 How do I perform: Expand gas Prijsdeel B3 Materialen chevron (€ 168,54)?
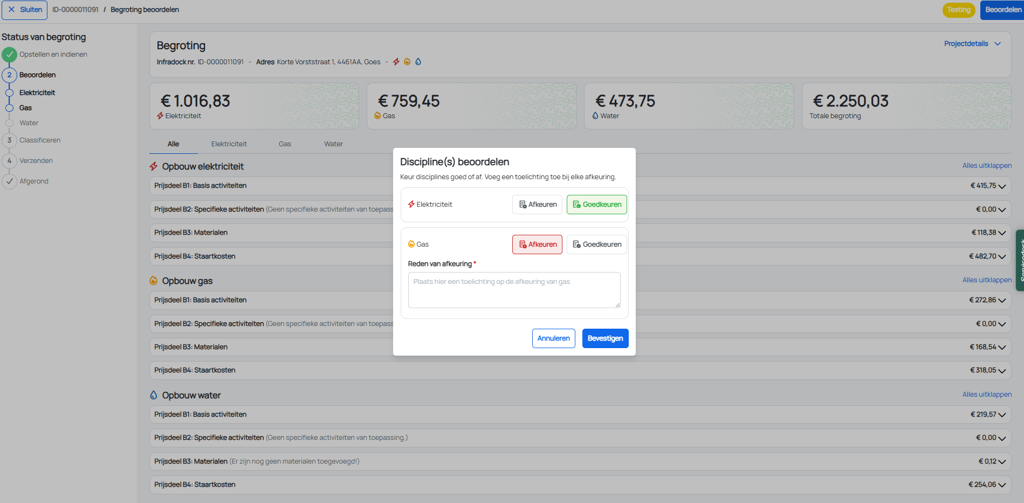coord(1002,347)
